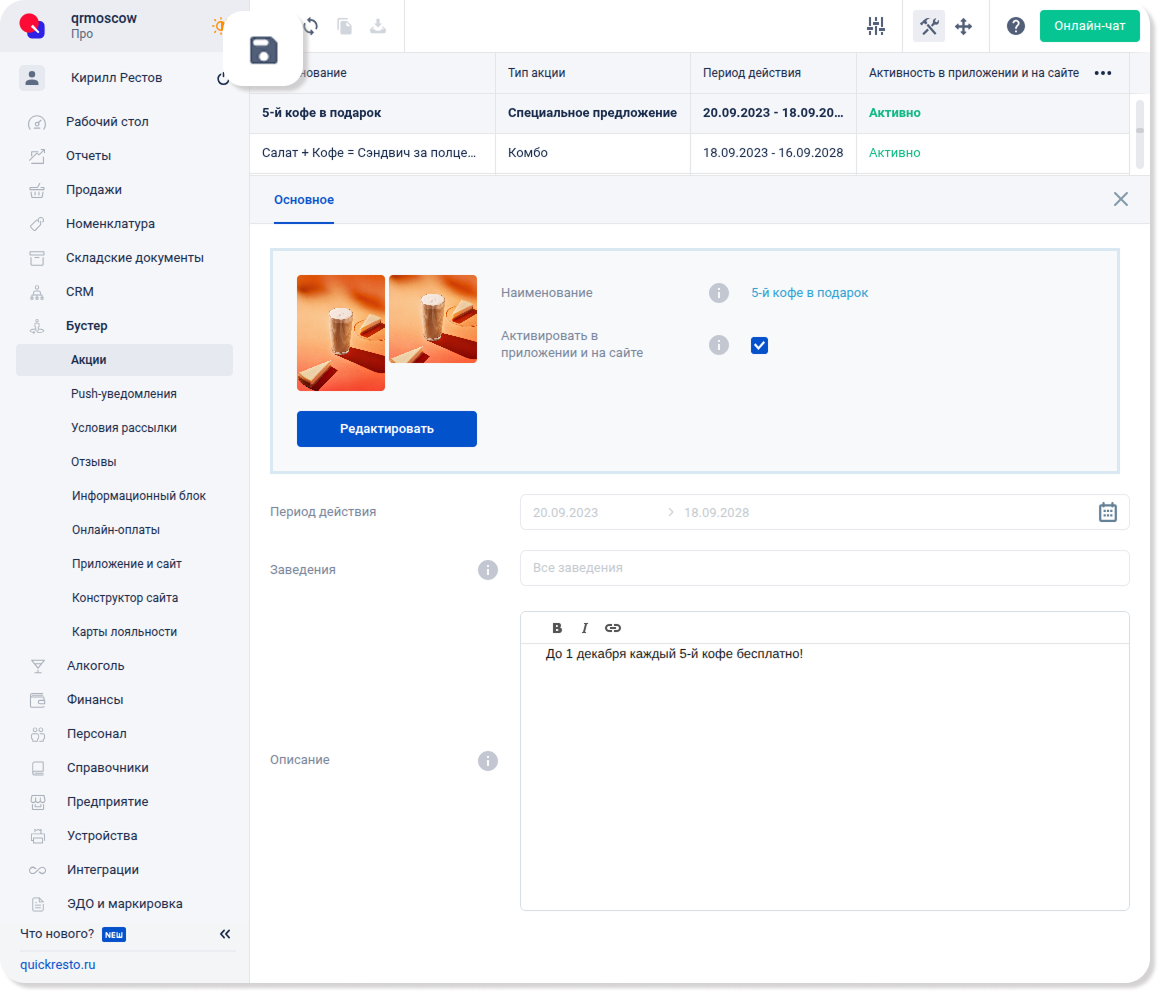Open the calendar date picker icon

coord(1107,512)
